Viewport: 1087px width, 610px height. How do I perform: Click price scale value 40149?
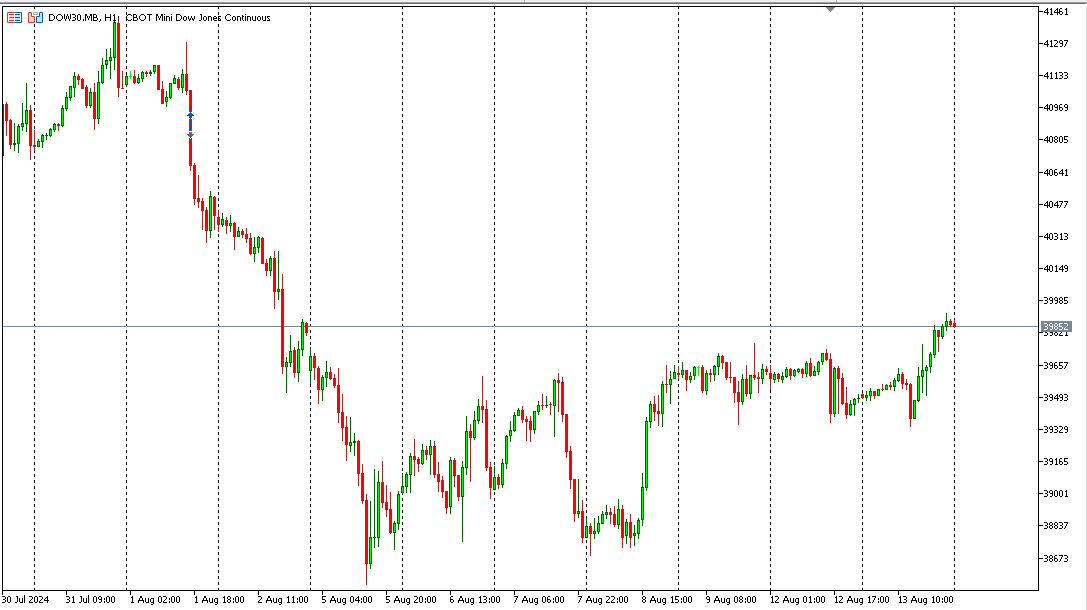click(1056, 268)
